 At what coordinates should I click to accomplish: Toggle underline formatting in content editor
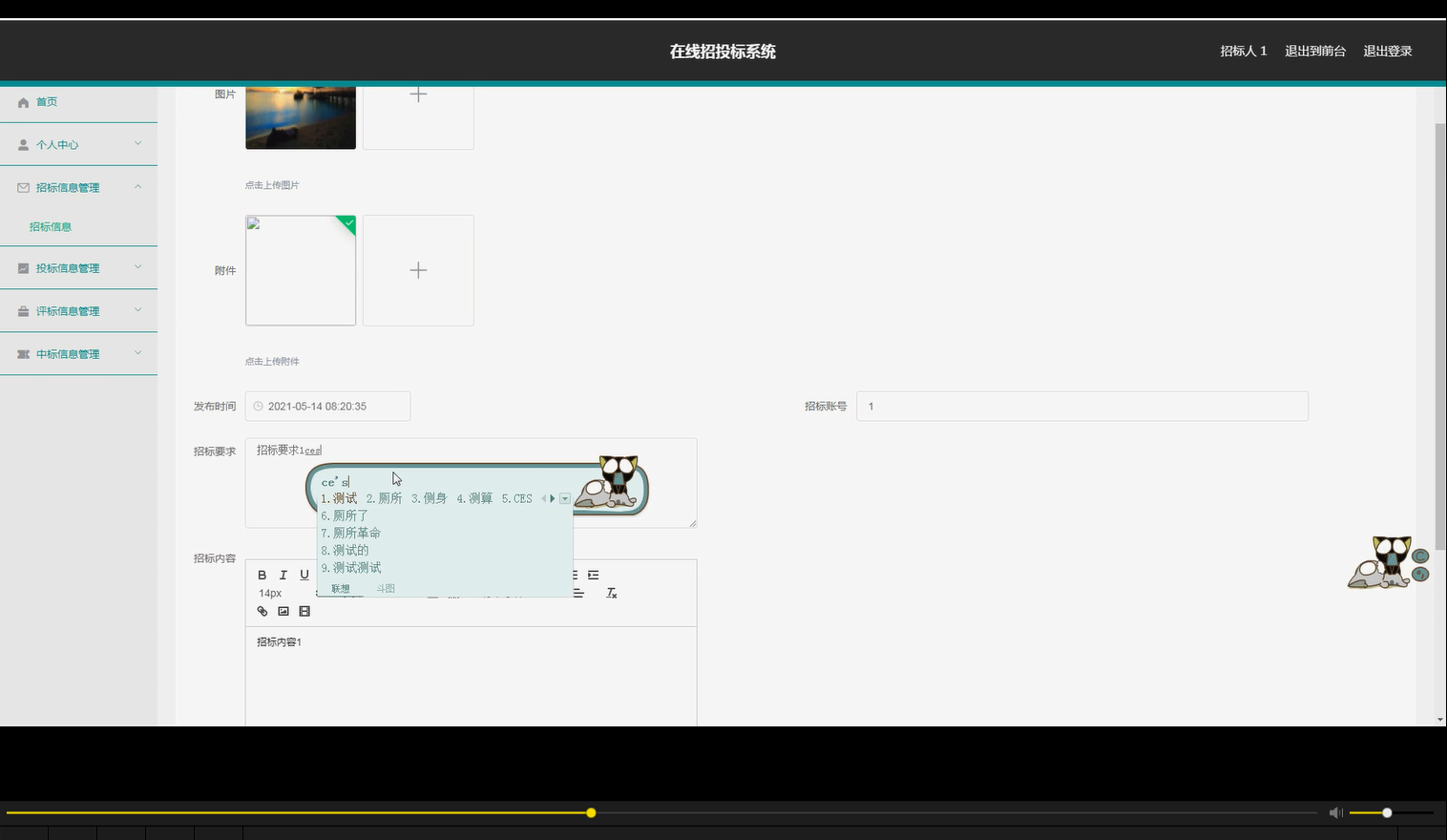coord(304,575)
